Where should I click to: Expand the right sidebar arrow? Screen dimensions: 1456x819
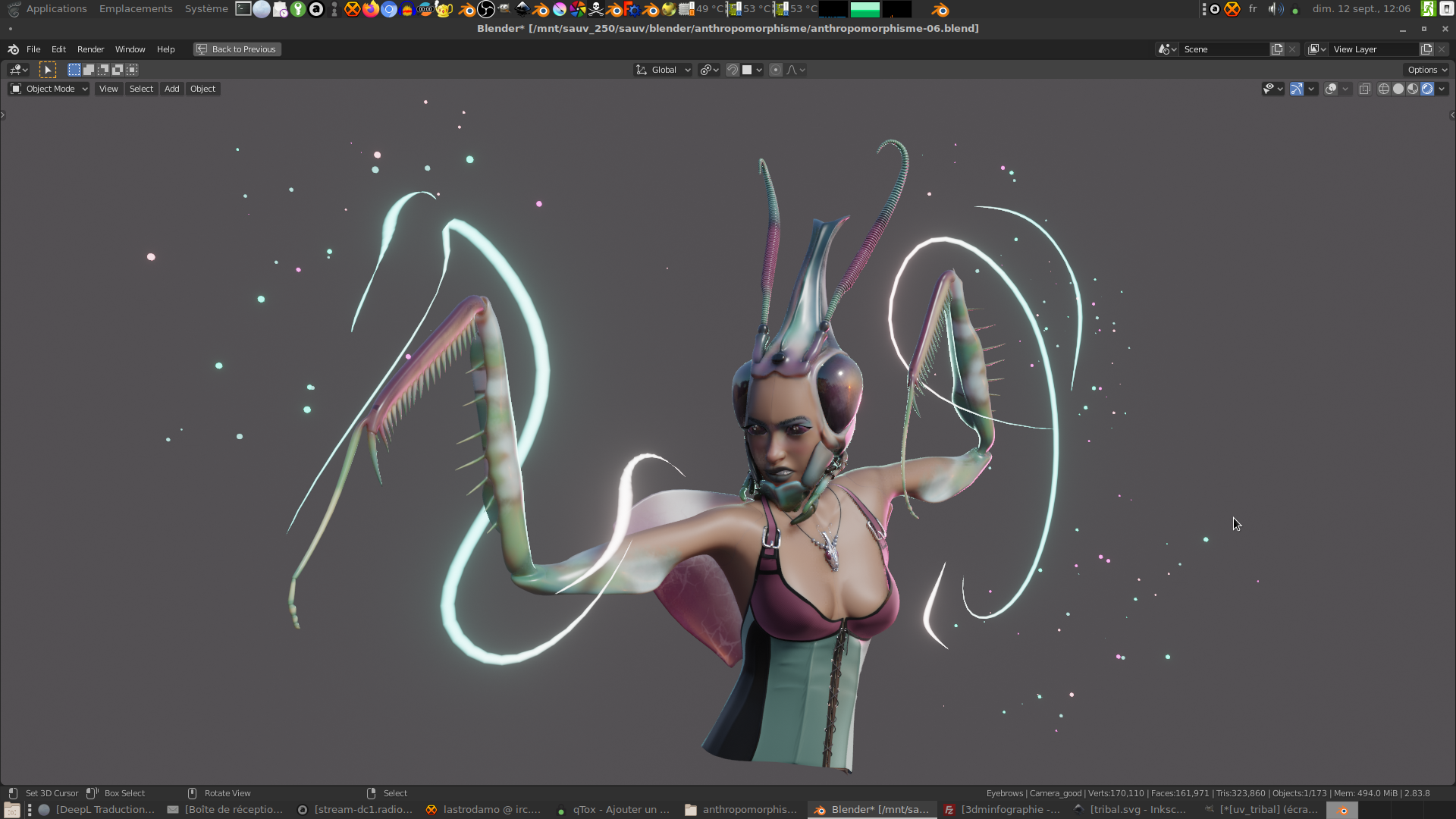(1452, 115)
